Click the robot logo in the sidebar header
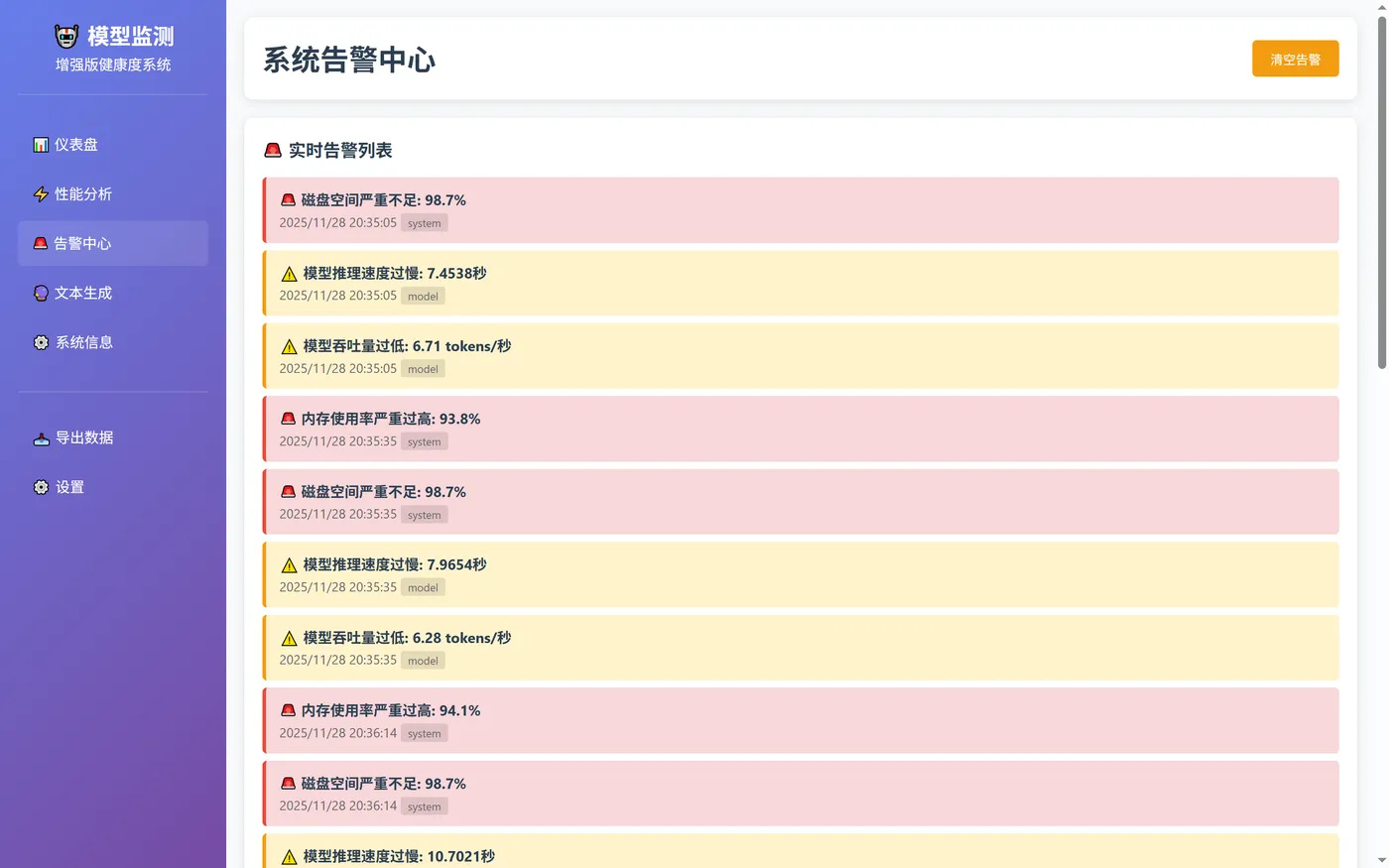The image size is (1389, 868). tap(65, 35)
